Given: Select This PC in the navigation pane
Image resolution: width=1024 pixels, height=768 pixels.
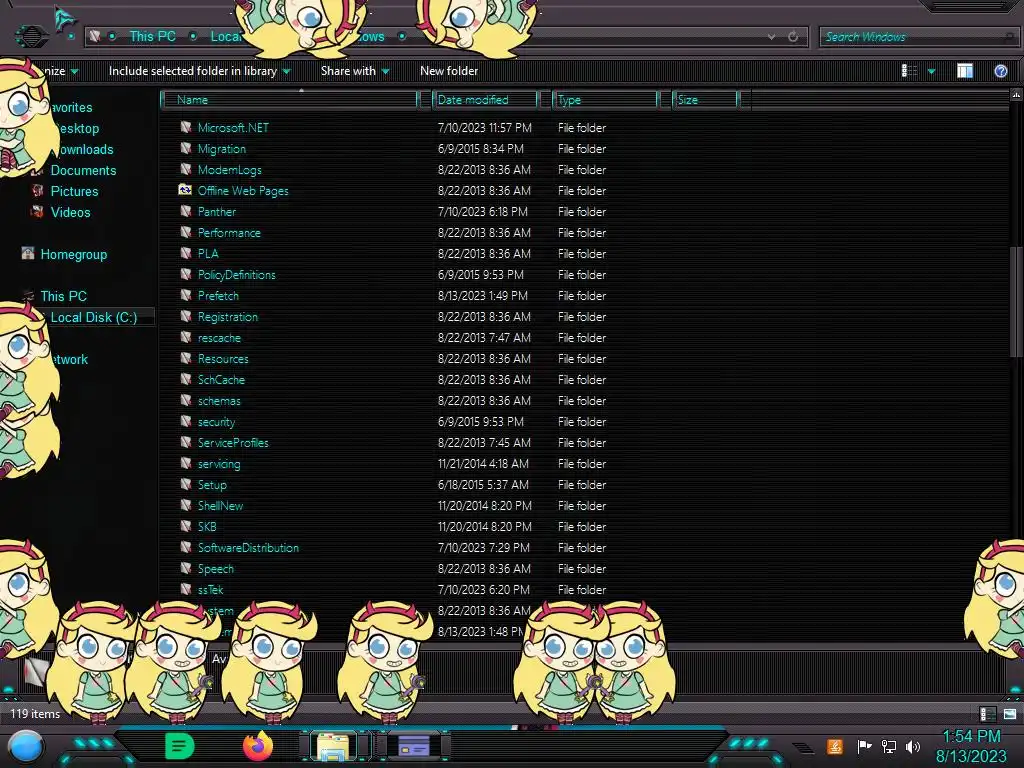Looking at the screenshot, I should pyautogui.click(x=63, y=296).
